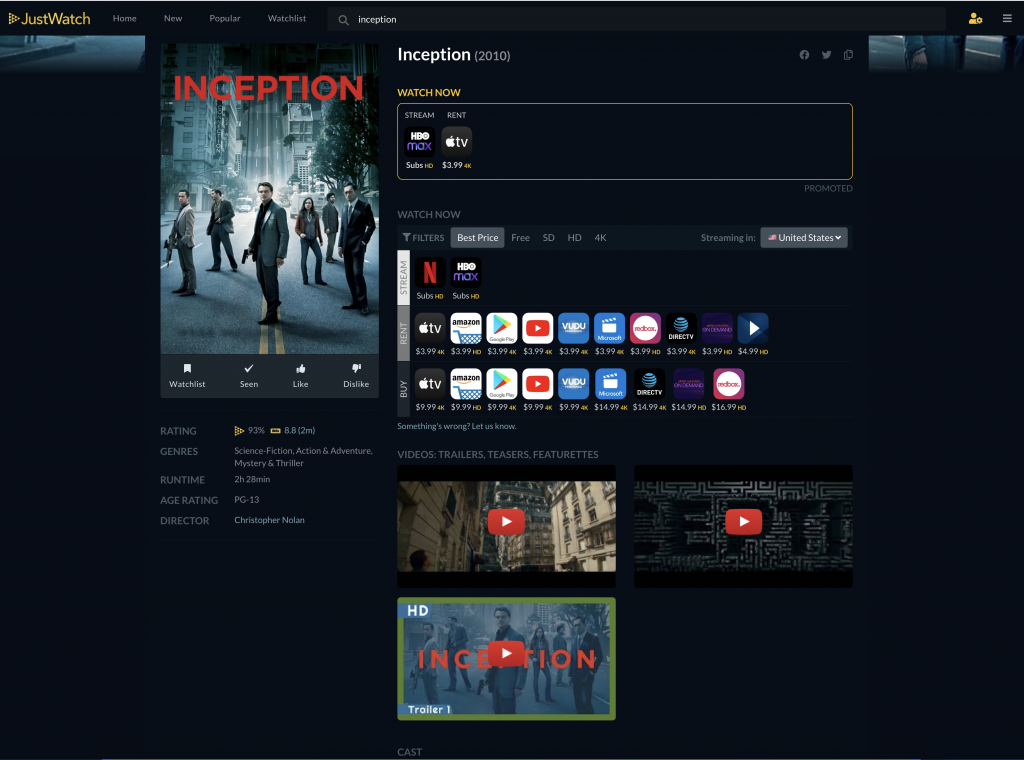This screenshot has height=760, width=1024.
Task: Like the movie with the thumbs-up
Action: pos(301,375)
